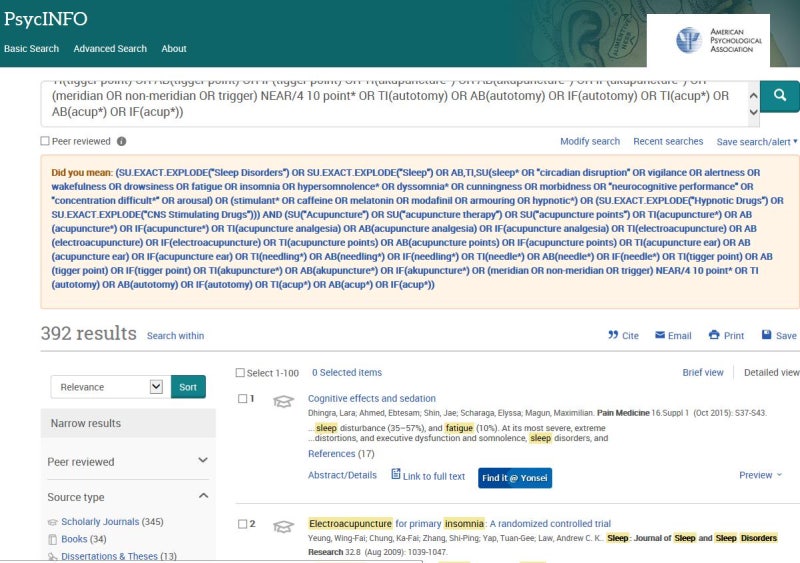Click the Modify search link
This screenshot has height=563, width=800.
coord(590,141)
